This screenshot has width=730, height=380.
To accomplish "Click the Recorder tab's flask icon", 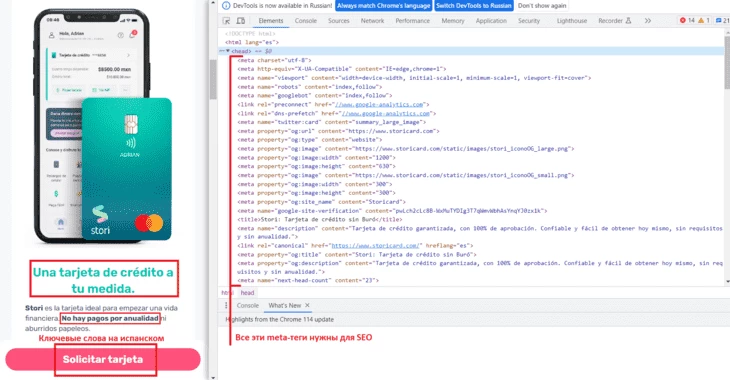I will pyautogui.click(x=628, y=20).
